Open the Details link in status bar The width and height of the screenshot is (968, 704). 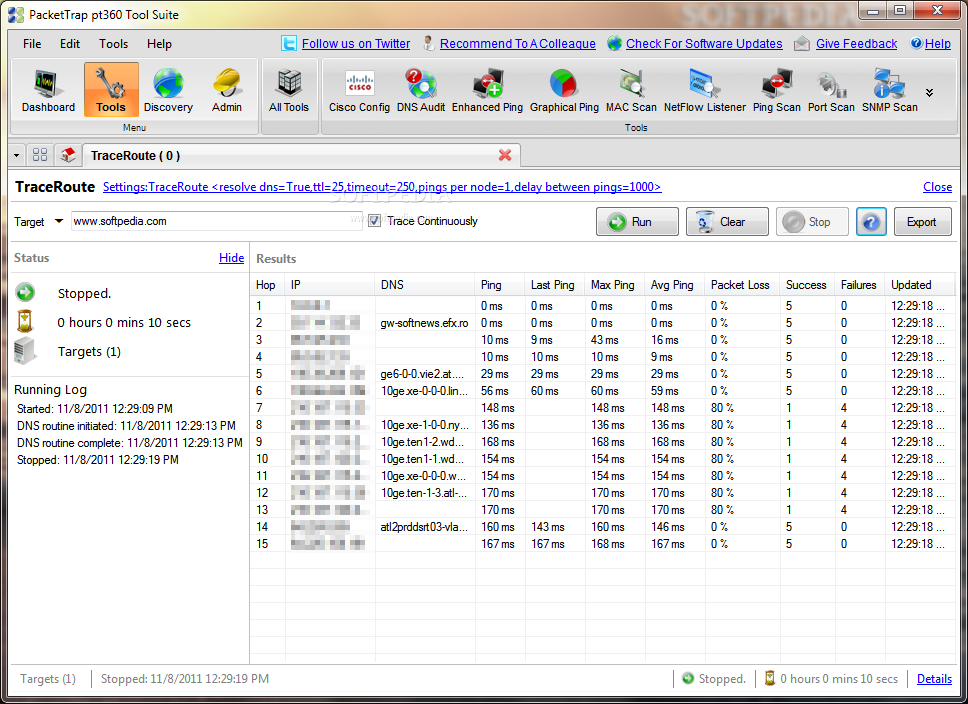point(934,679)
